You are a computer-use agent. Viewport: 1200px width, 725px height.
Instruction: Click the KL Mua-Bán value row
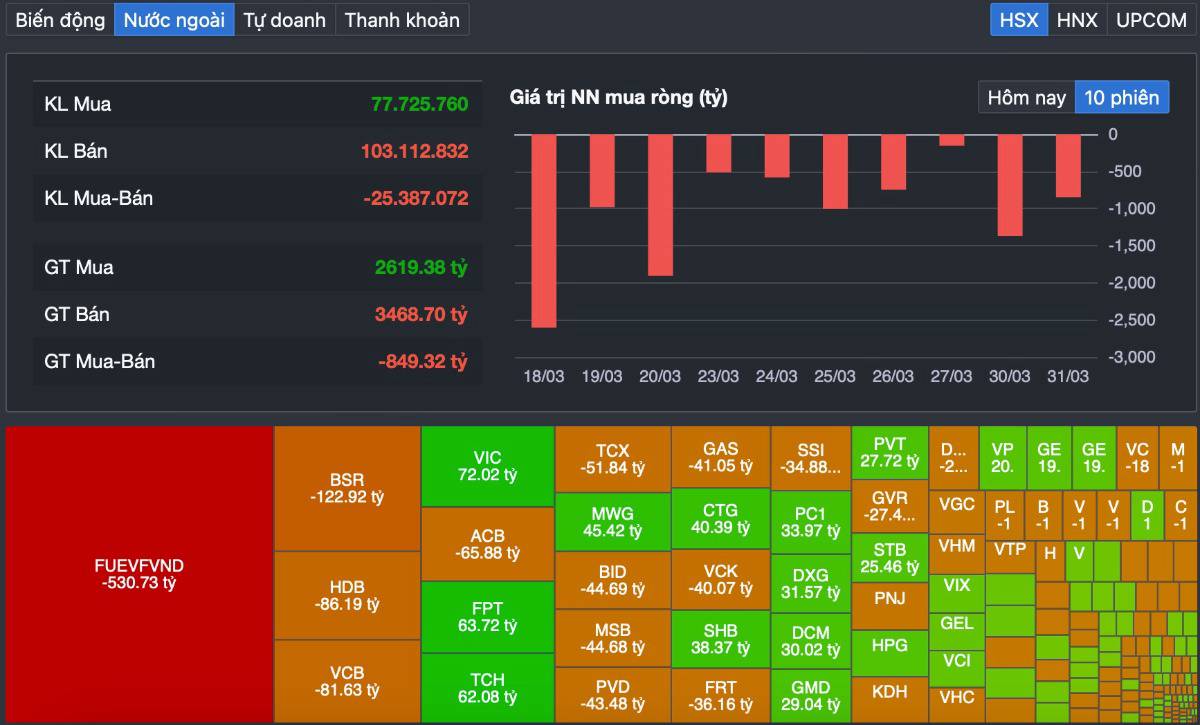[257, 198]
